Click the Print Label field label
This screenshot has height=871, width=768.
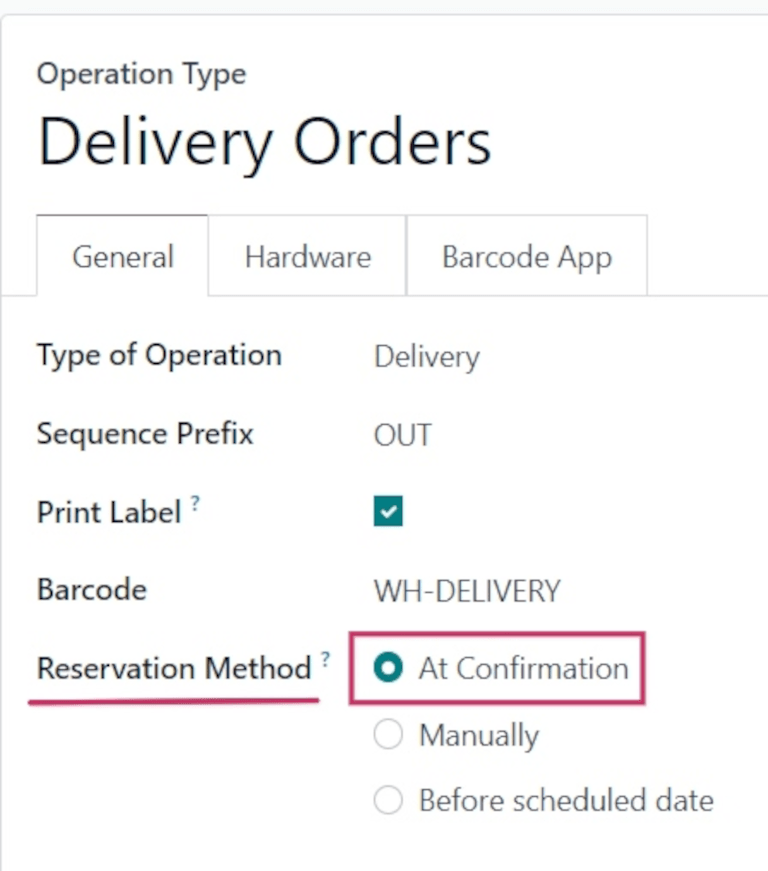(109, 511)
